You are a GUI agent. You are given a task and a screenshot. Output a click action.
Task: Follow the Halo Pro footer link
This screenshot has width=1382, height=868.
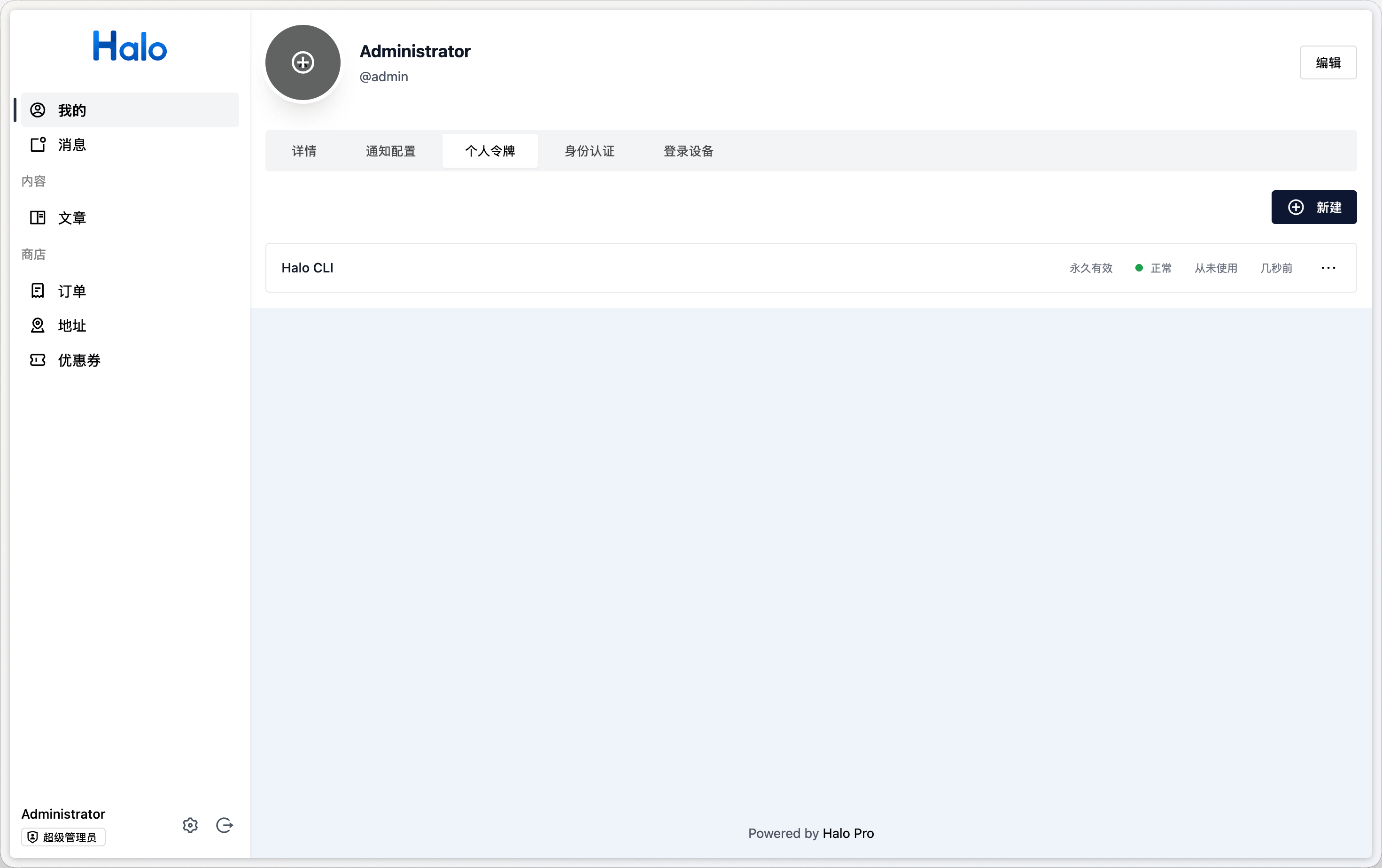[x=848, y=833]
